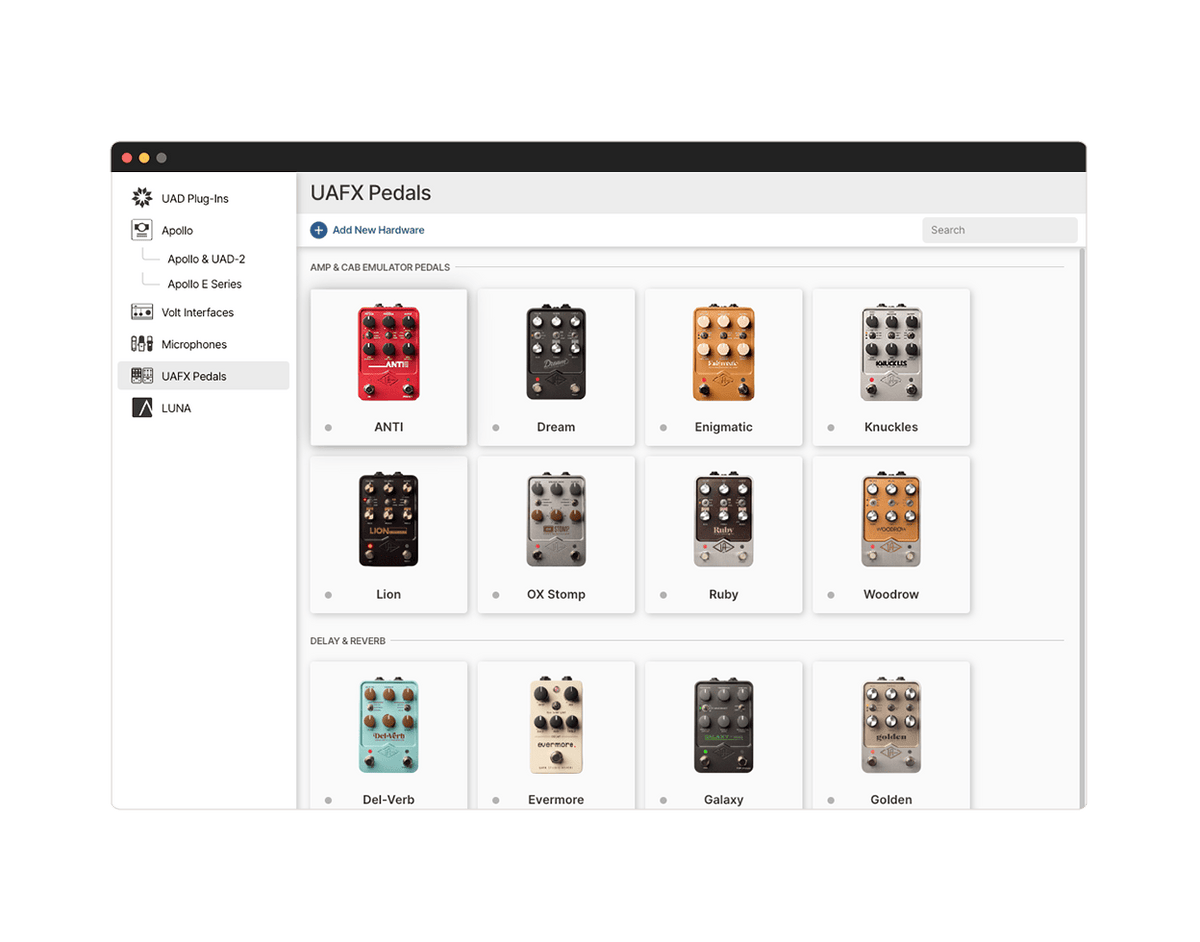The image size is (1200, 942).
Task: Select the UAD Plug-Ins sidebar icon
Action: (141, 197)
